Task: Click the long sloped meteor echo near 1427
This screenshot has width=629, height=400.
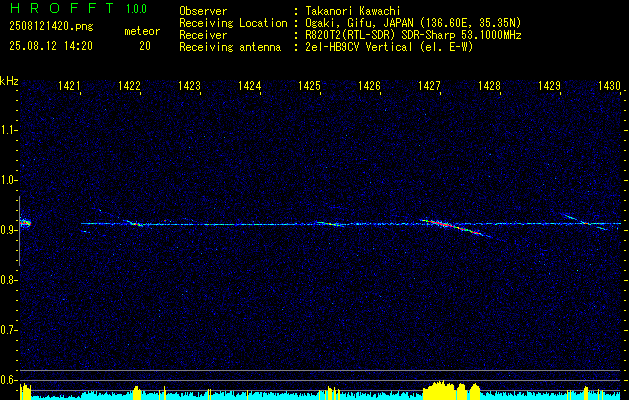Action: [x=457, y=228]
